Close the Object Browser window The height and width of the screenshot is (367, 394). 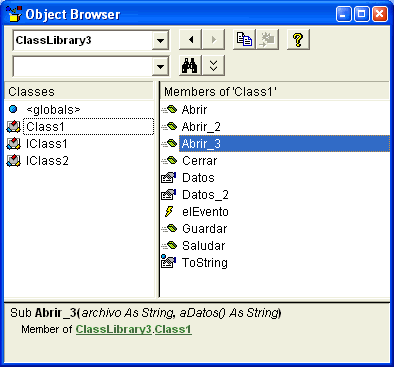coord(379,14)
